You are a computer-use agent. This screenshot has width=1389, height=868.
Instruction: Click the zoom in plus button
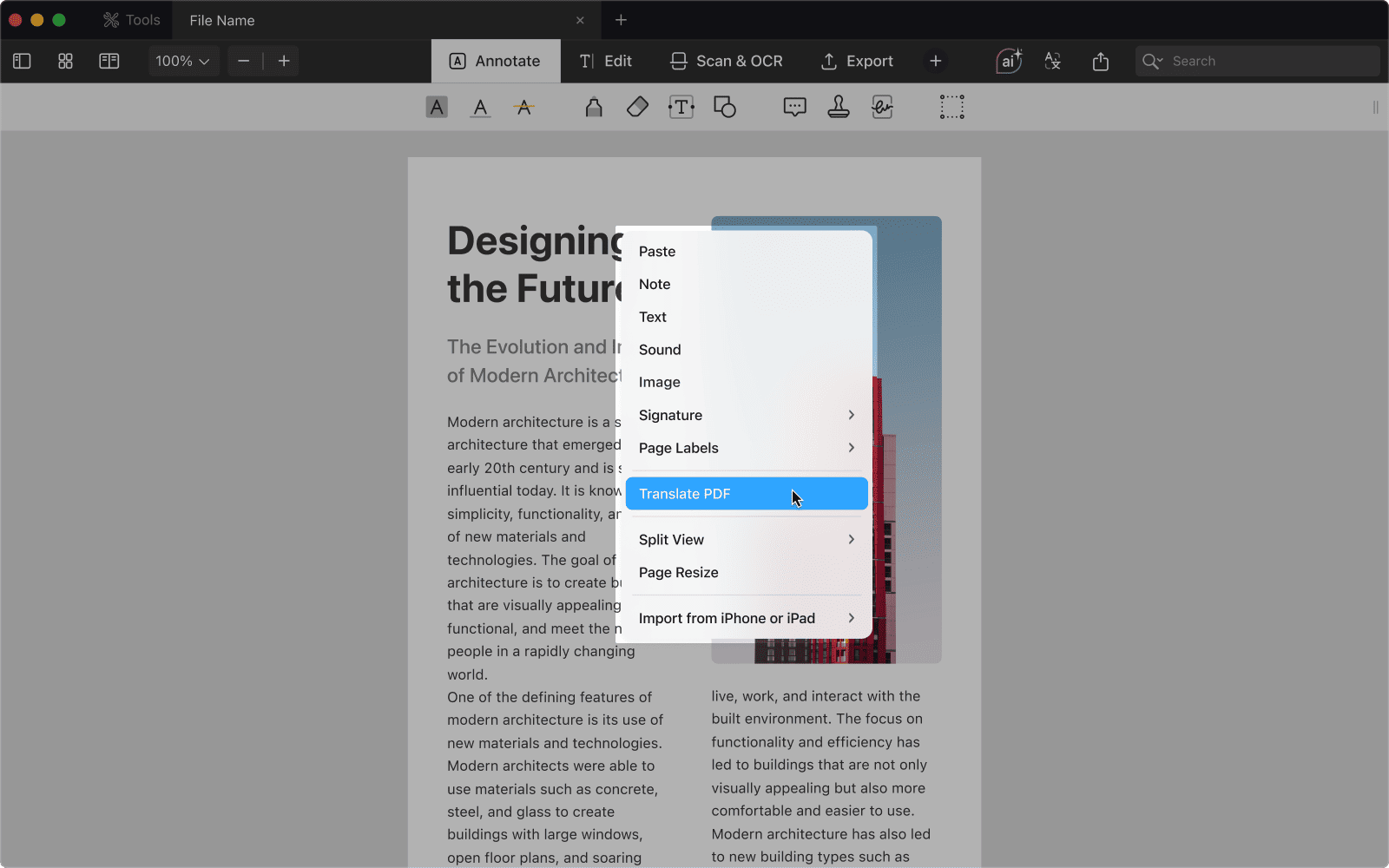[x=284, y=61]
